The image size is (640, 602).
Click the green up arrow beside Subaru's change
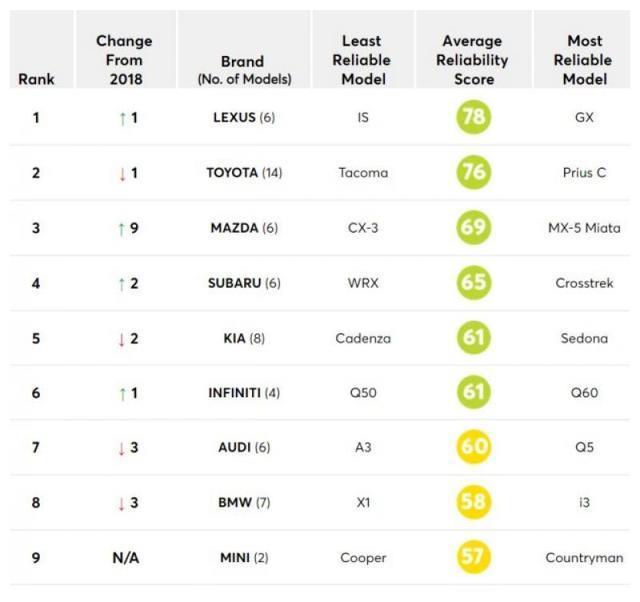(121, 284)
